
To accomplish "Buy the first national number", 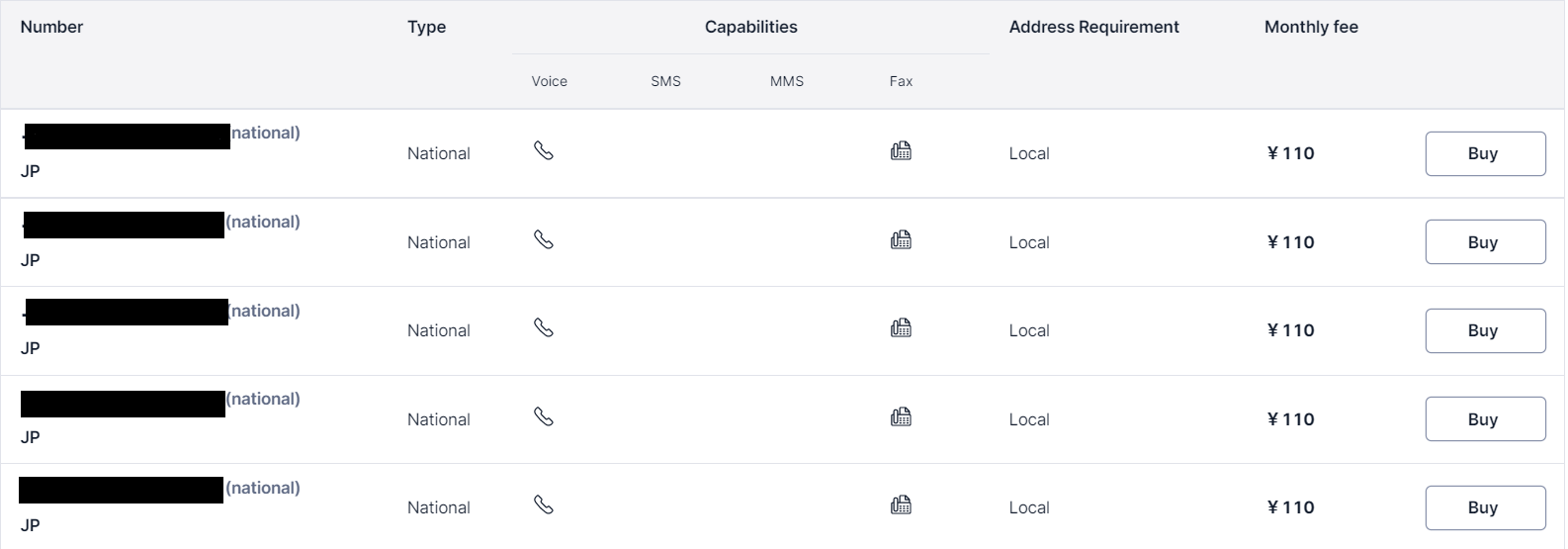I will pyautogui.click(x=1485, y=153).
